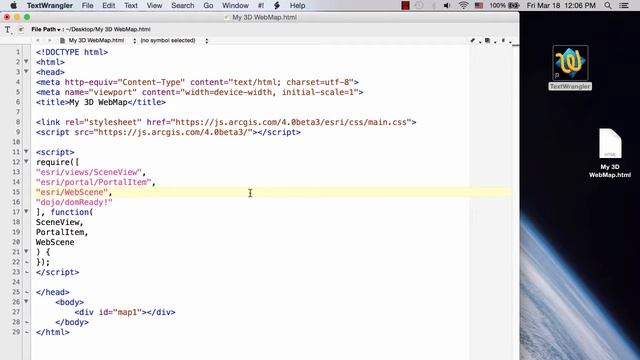Click the "esri/portal/PortalItem" string on line 14
This screenshot has height=360, width=640.
[x=93, y=182]
